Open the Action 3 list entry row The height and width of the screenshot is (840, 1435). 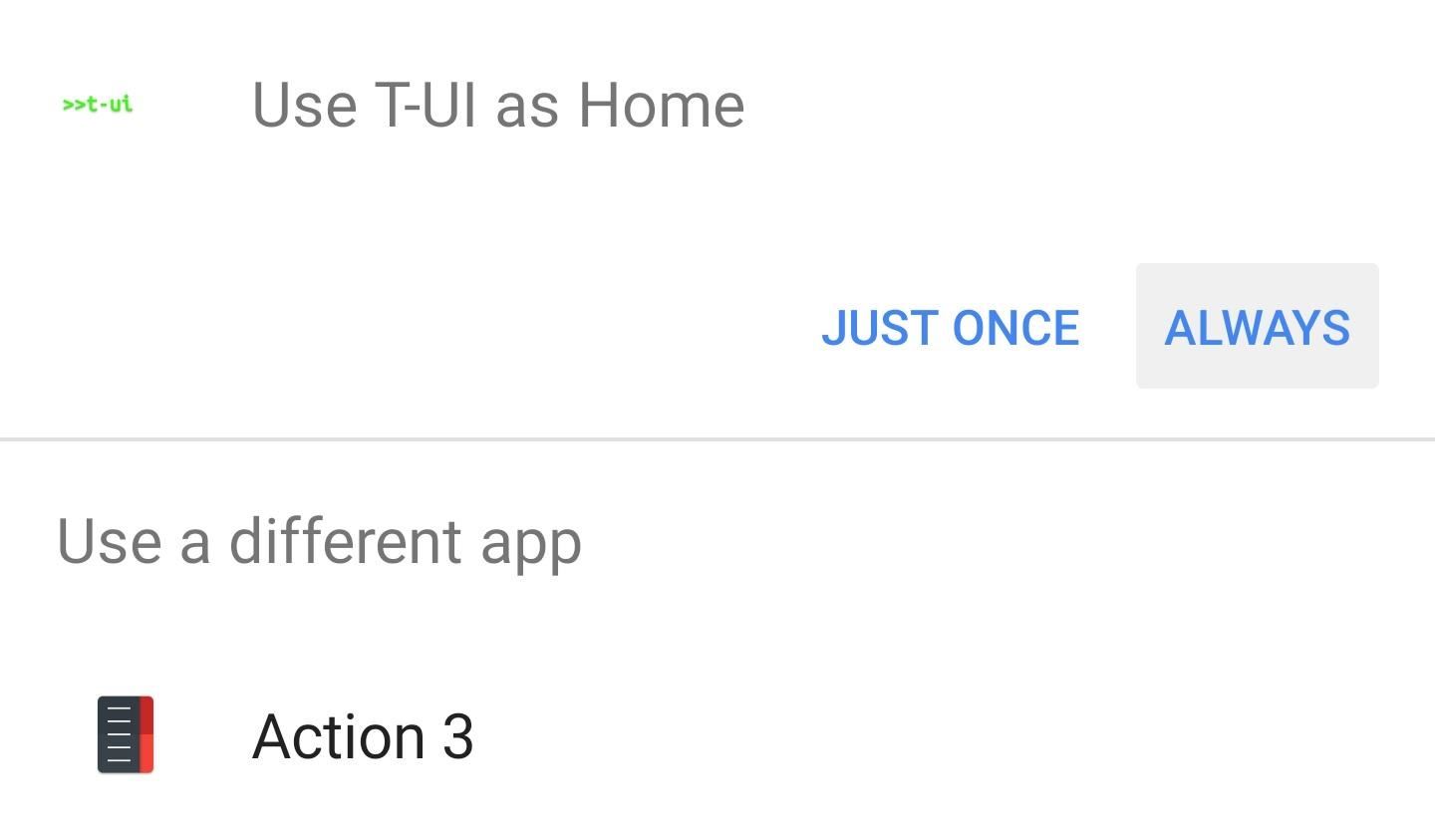point(717,735)
